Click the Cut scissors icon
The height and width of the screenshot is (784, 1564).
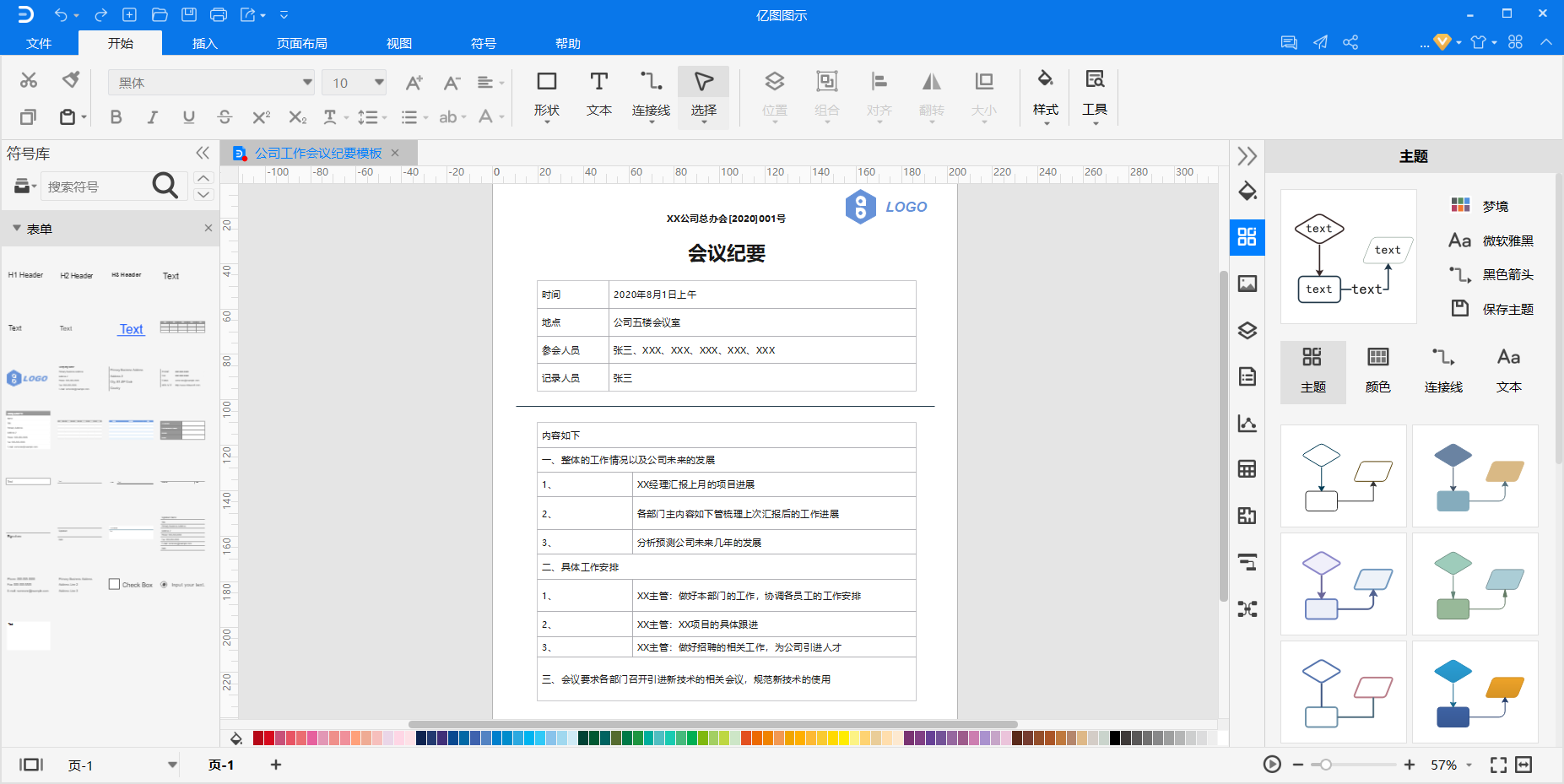(29, 80)
